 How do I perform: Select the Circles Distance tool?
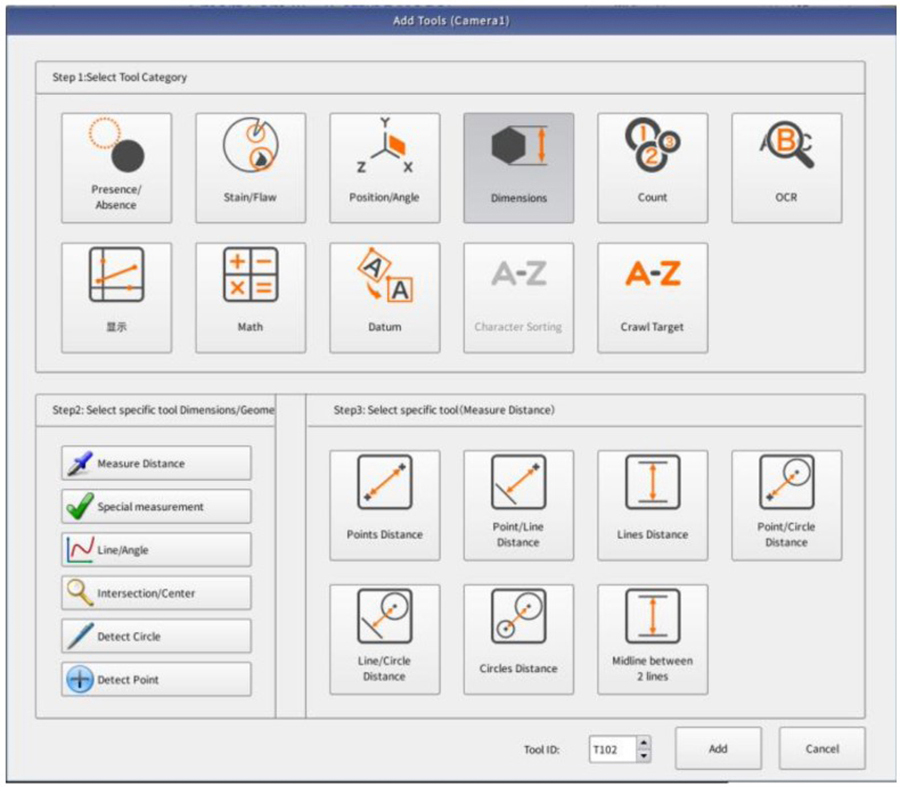[x=518, y=639]
